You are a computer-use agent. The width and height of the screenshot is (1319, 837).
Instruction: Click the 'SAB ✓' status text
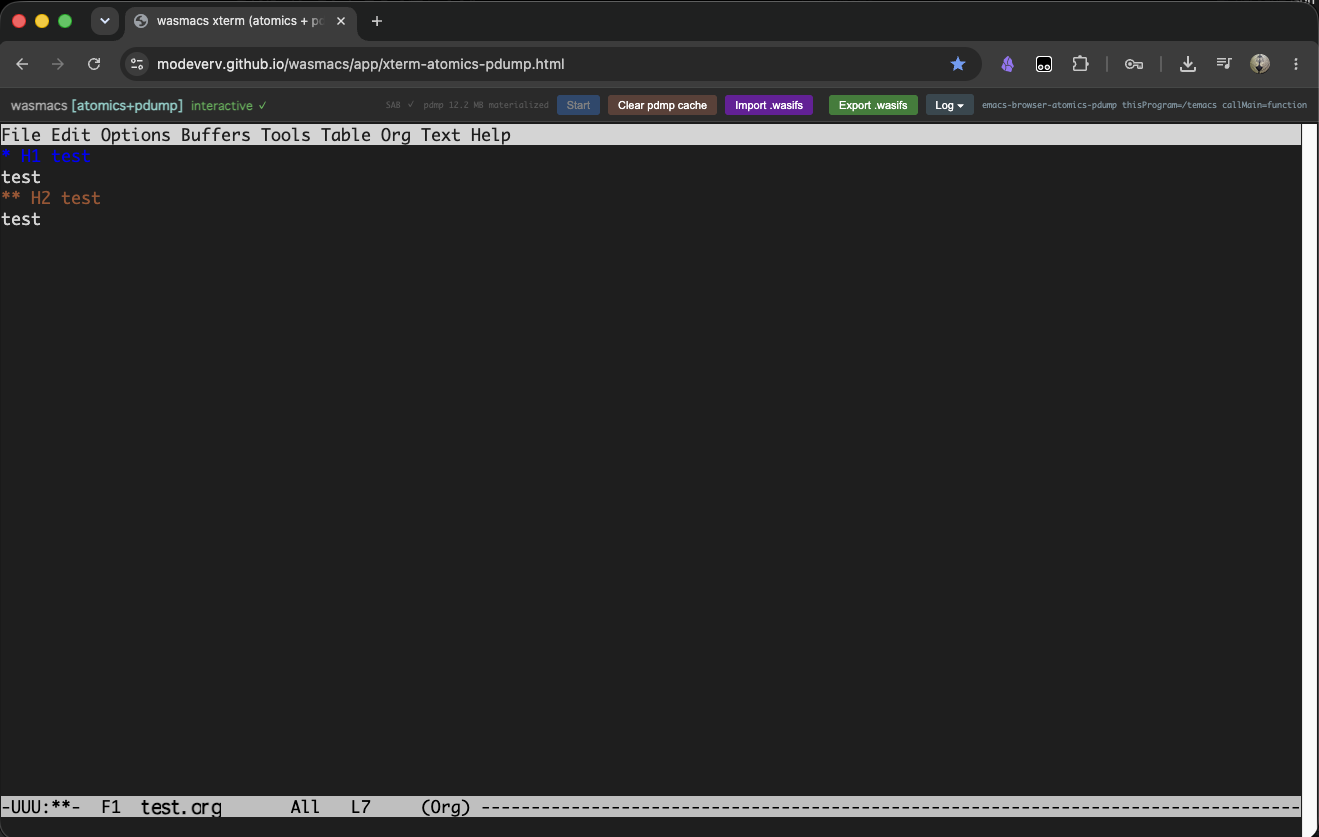400,105
